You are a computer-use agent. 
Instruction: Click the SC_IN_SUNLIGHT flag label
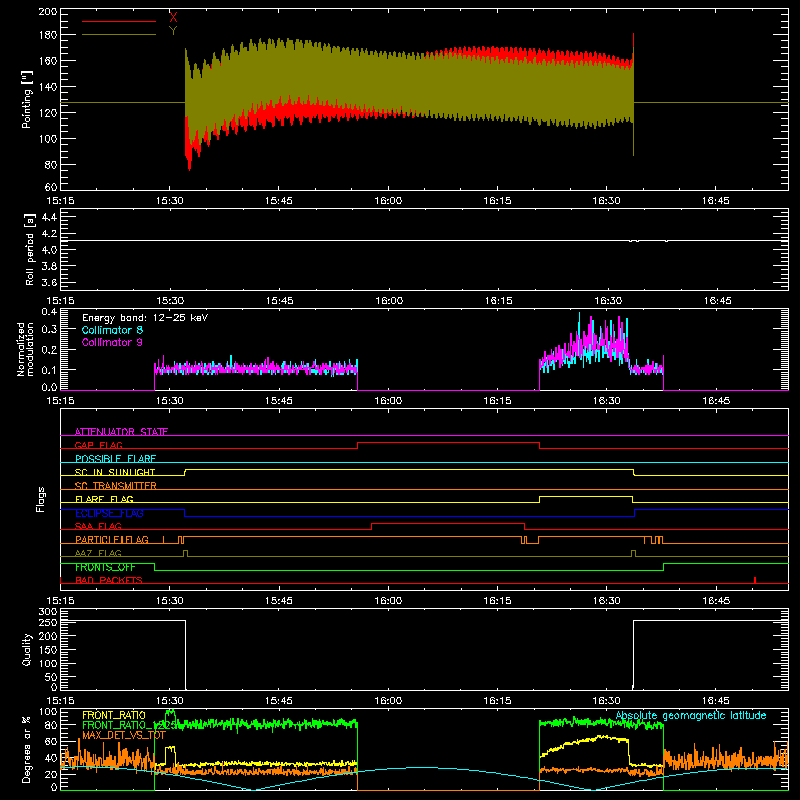point(115,472)
